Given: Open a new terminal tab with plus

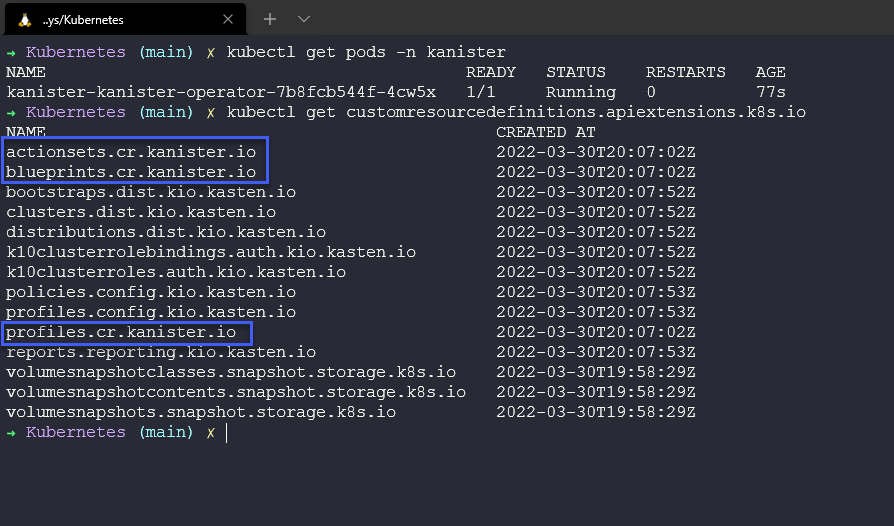Looking at the screenshot, I should pyautogui.click(x=269, y=19).
